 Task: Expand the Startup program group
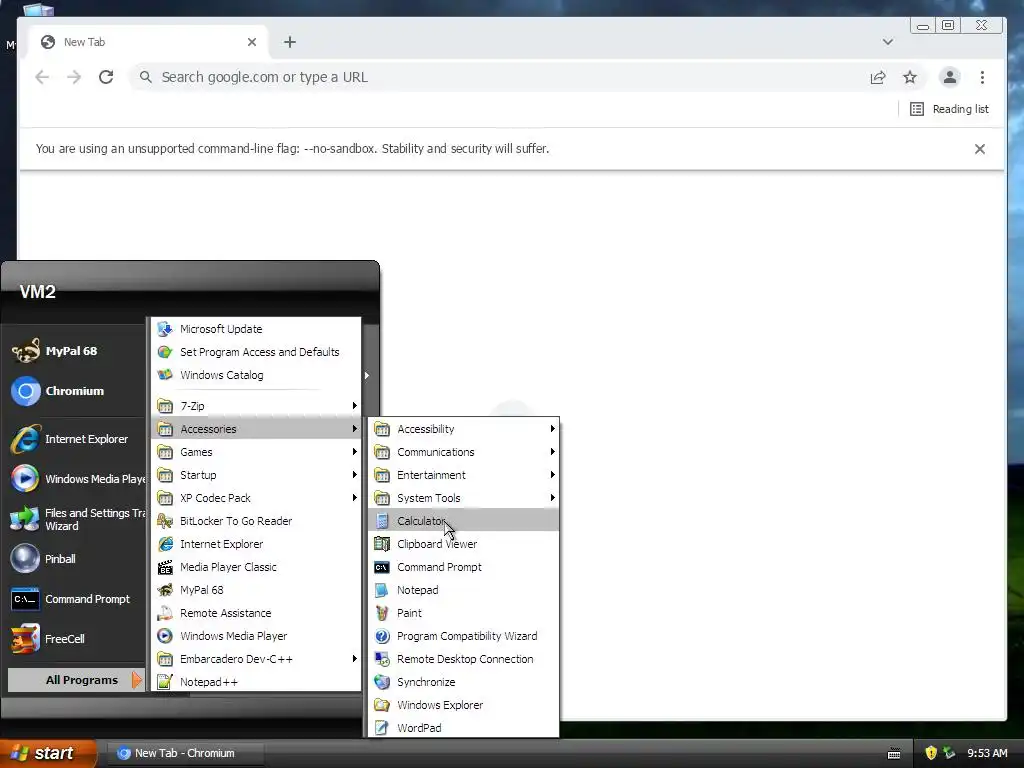(256, 475)
